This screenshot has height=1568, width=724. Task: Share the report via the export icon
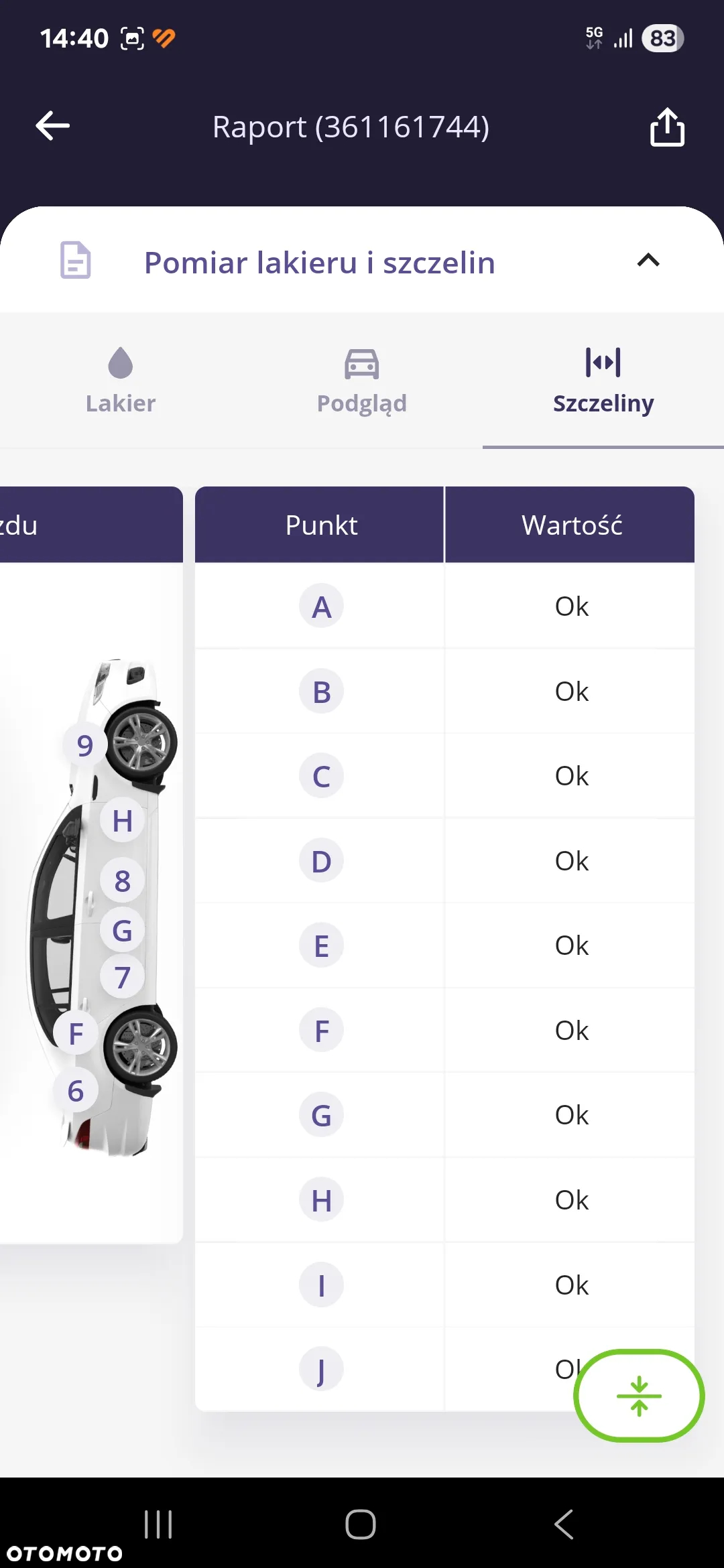tap(667, 127)
